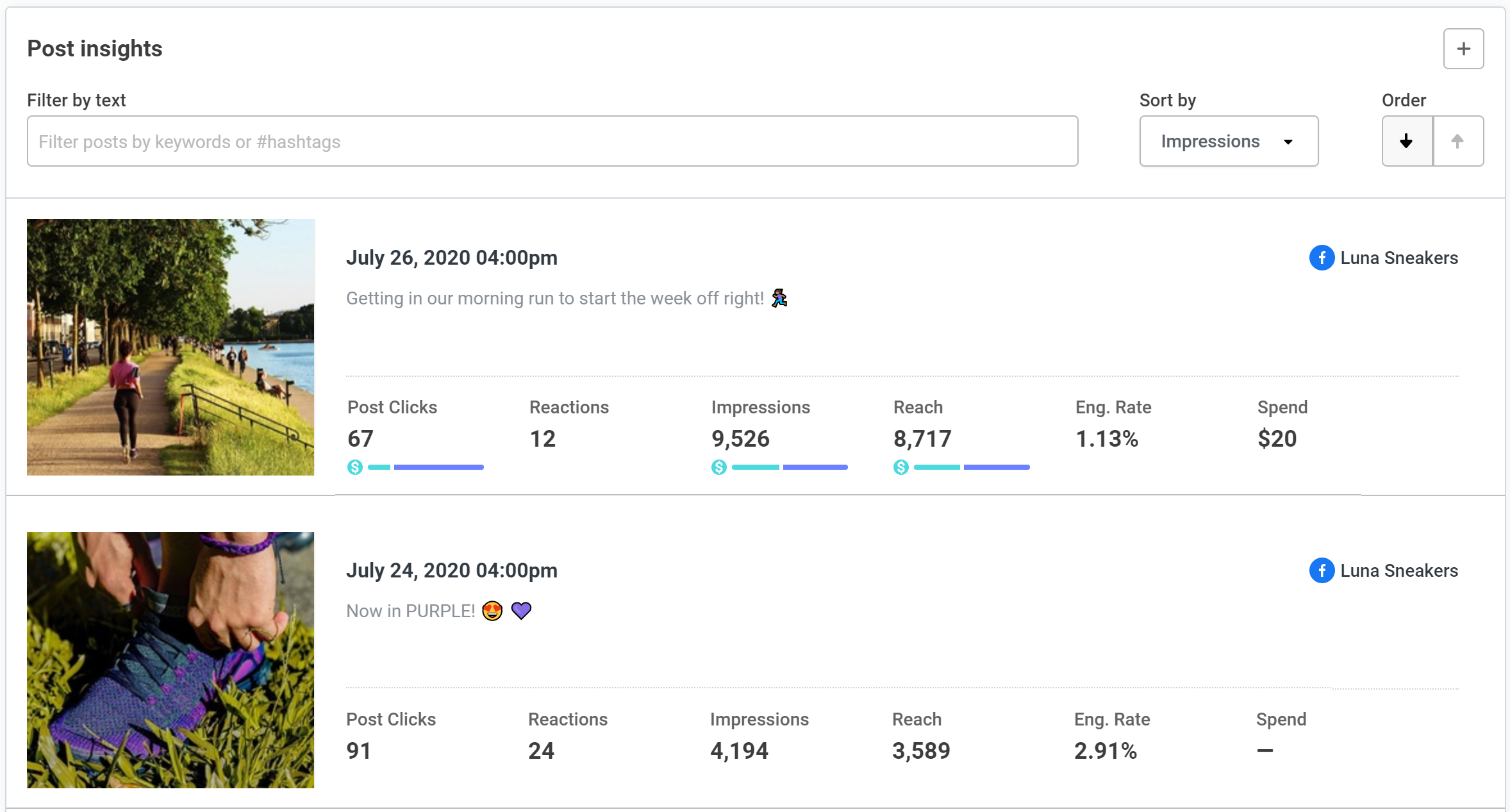Click the paid/organic bar under Post Clicks 67
Screen dimensions: 1510x812
tap(426, 467)
